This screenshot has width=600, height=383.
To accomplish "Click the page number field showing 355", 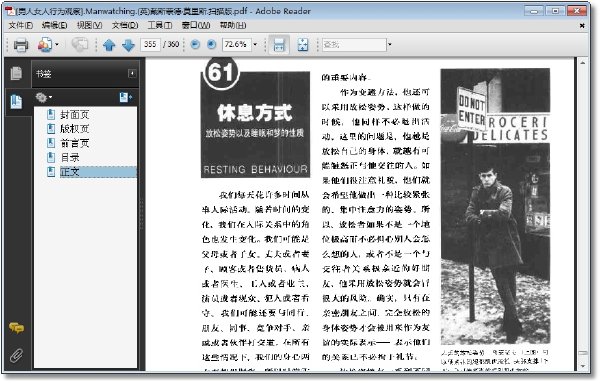I will coord(150,44).
